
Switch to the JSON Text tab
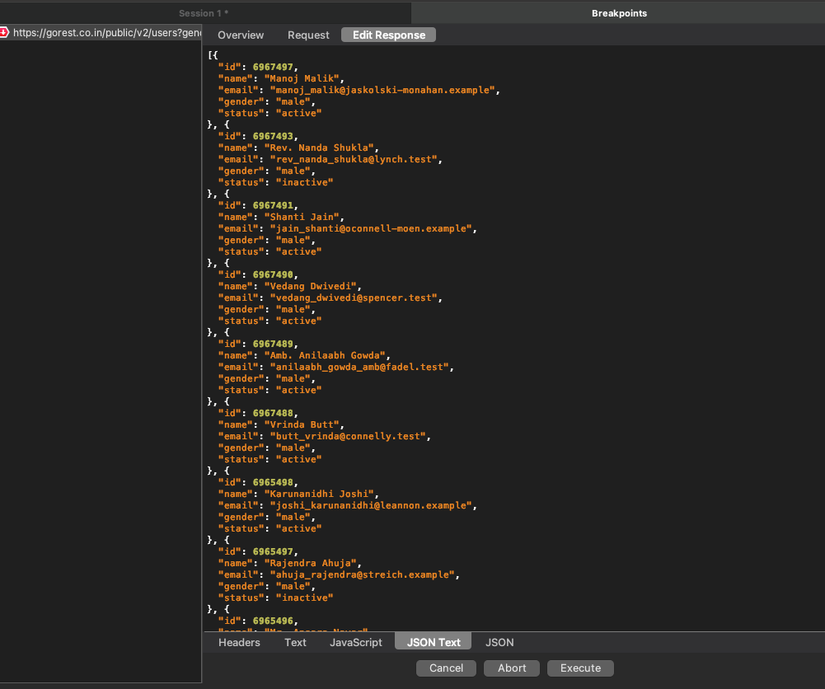click(x=432, y=642)
